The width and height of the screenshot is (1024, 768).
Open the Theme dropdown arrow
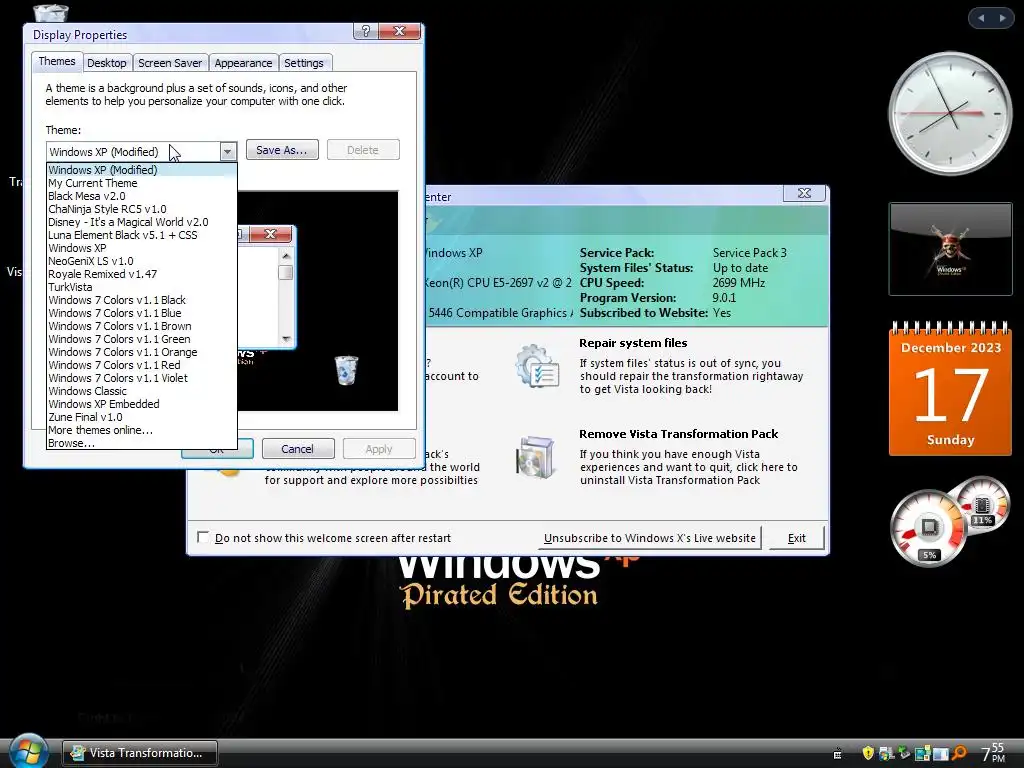pos(227,152)
